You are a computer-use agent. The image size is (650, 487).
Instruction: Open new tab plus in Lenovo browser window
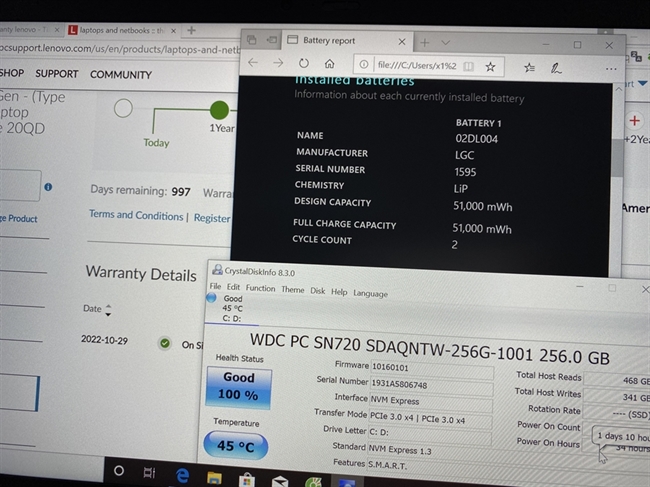[x=191, y=30]
